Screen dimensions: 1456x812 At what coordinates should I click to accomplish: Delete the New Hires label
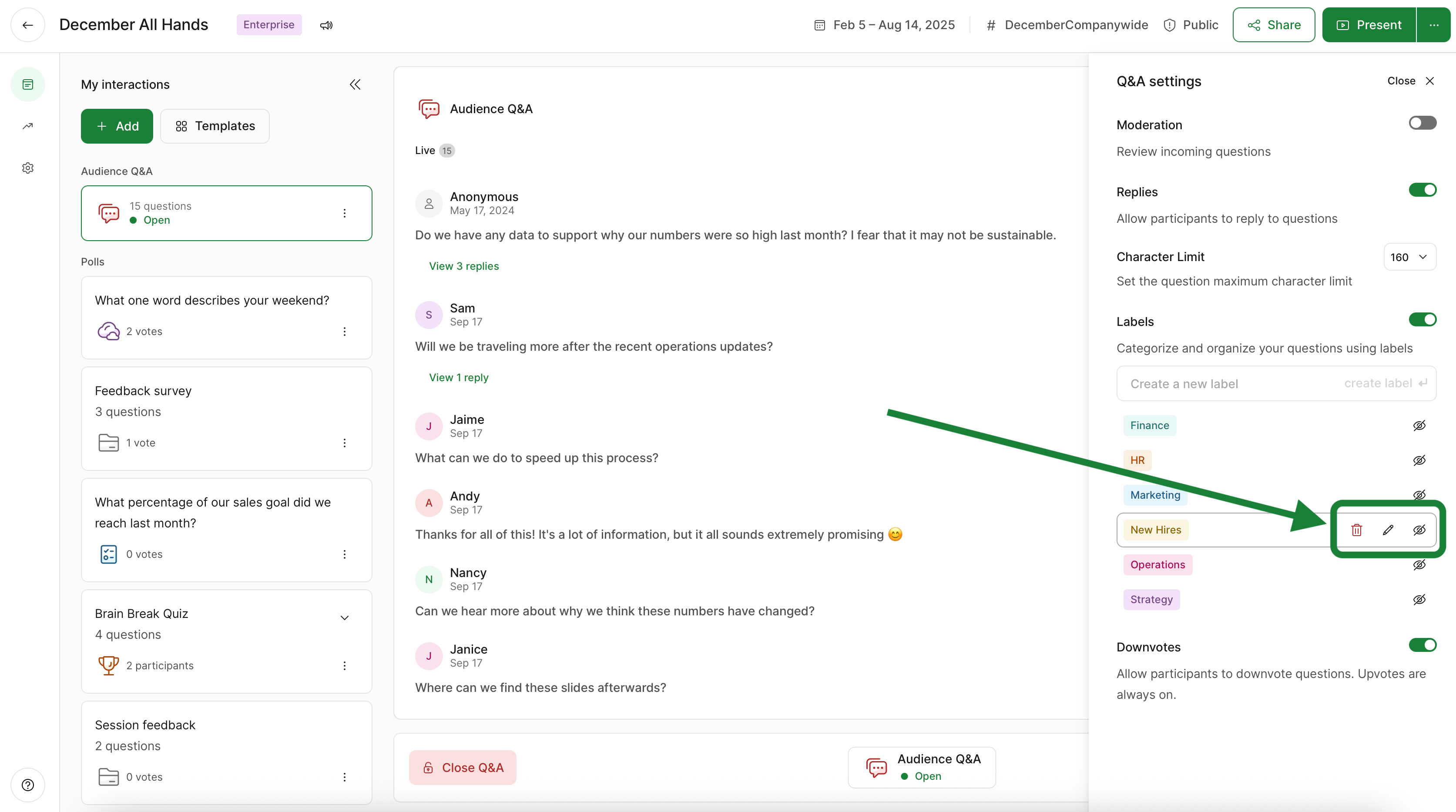1356,530
